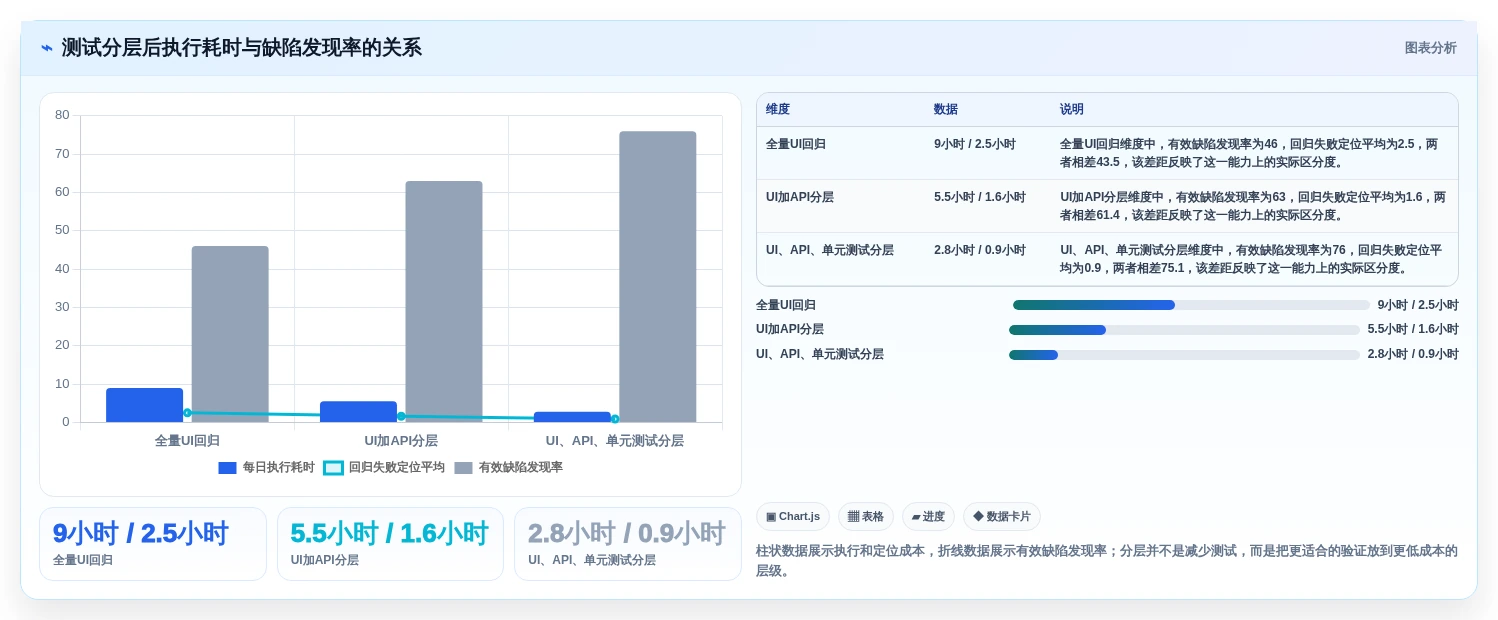Viewport: 1498px width, 620px height.
Task: Click blue 每日执行耗时 bar for UI加API分层
Action: (359, 412)
